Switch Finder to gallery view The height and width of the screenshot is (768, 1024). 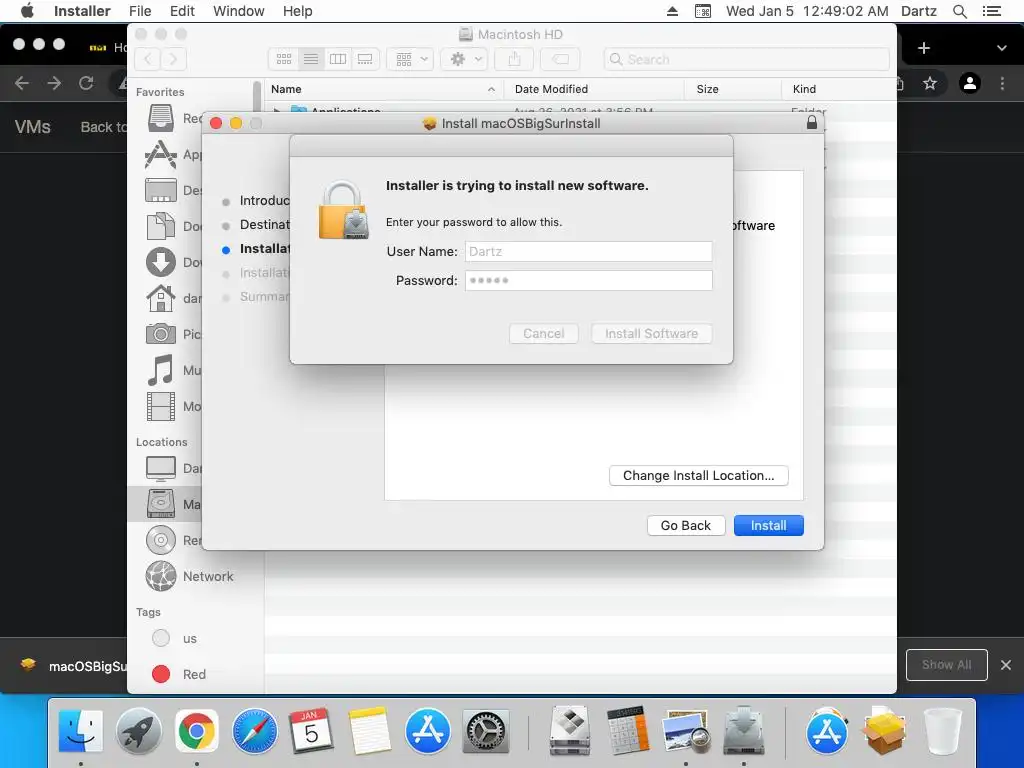coord(365,59)
